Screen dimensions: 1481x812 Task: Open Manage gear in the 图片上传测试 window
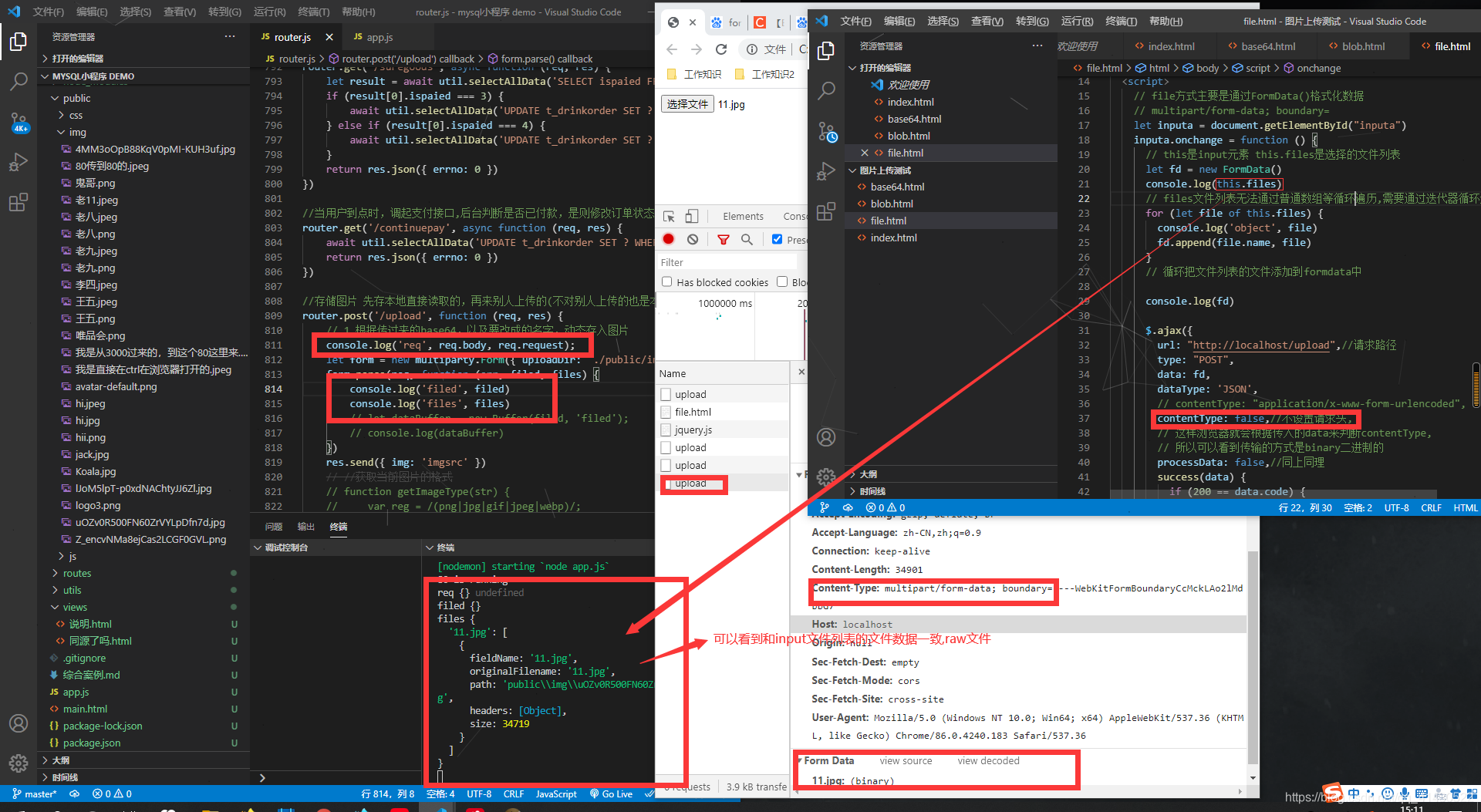(826, 477)
